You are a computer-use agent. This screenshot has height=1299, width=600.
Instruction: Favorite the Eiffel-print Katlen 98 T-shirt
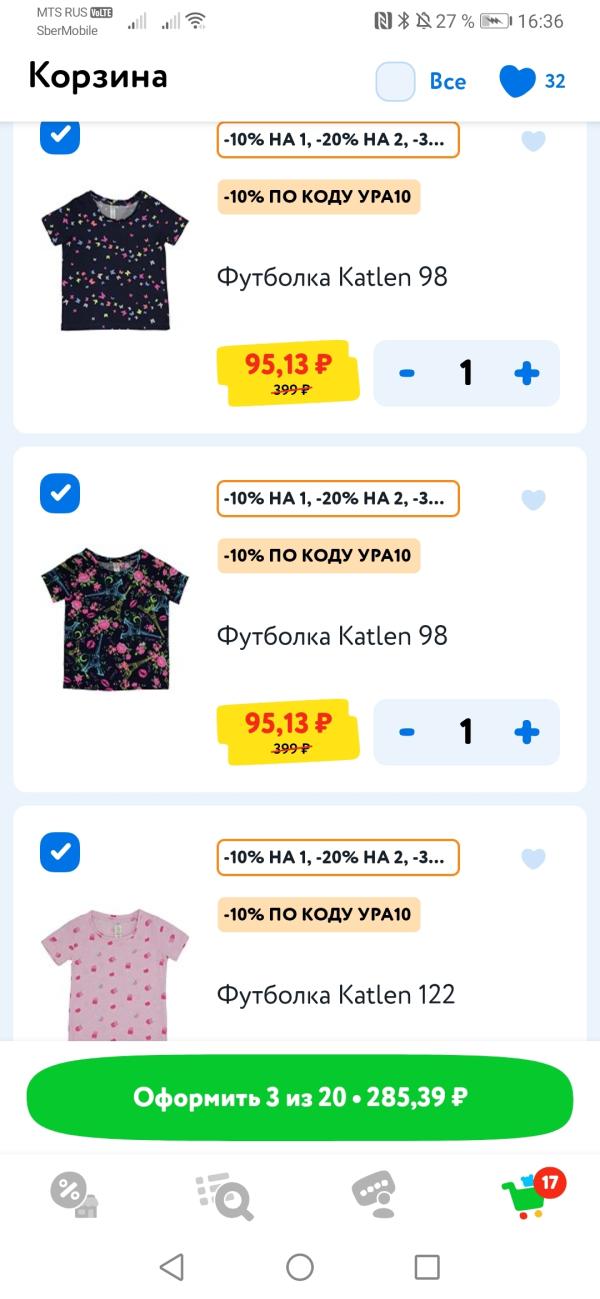pyautogui.click(x=534, y=499)
